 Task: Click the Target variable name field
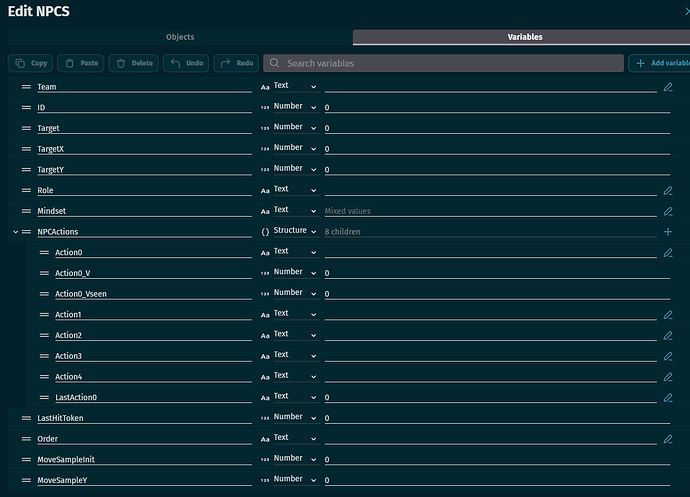click(x=144, y=128)
